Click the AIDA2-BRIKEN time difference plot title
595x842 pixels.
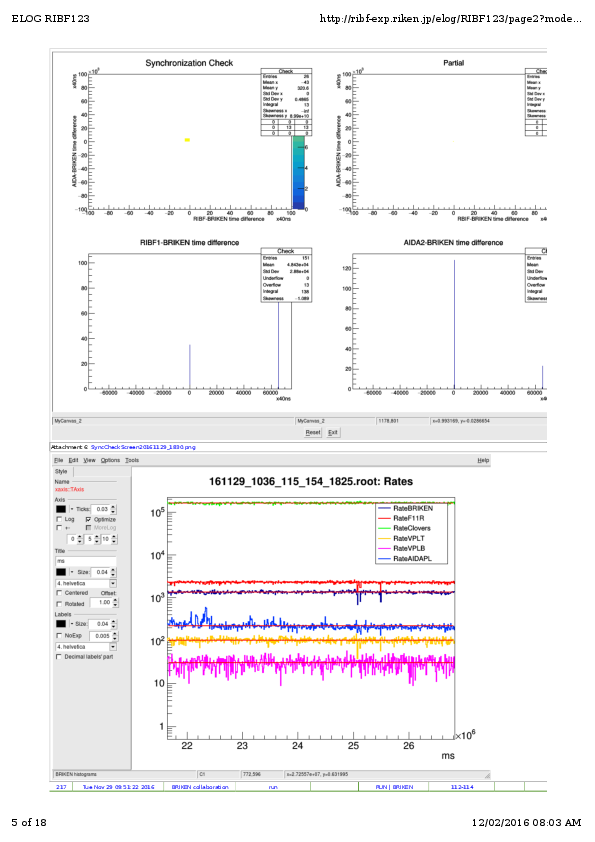pos(453,243)
